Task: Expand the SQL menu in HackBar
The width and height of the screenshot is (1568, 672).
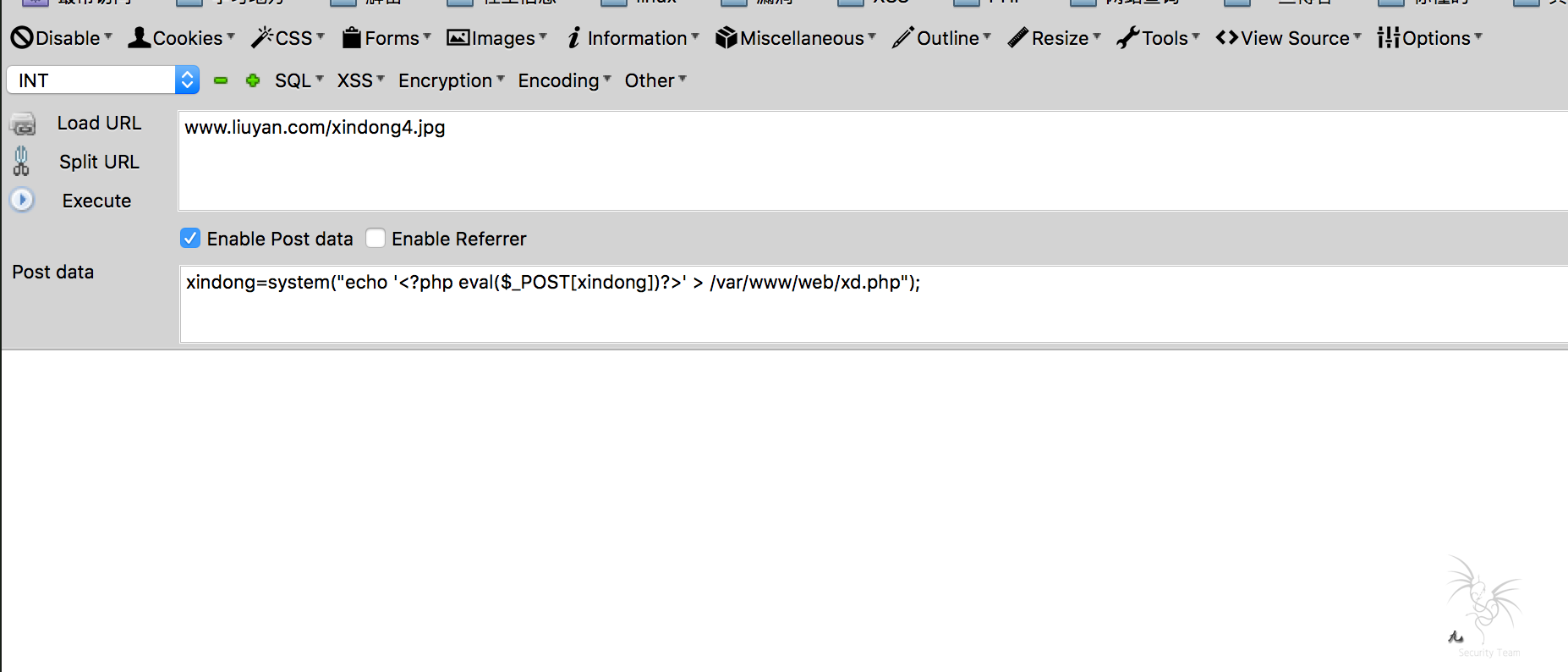Action: point(299,80)
